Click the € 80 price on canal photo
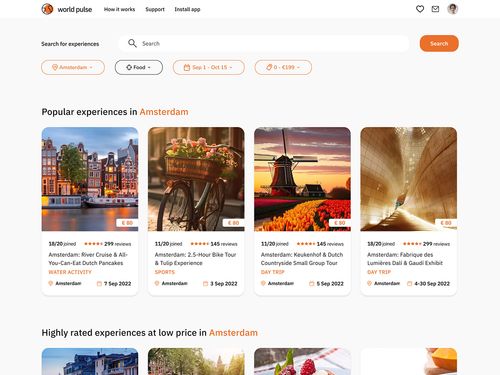The width and height of the screenshot is (500, 375). [127, 223]
